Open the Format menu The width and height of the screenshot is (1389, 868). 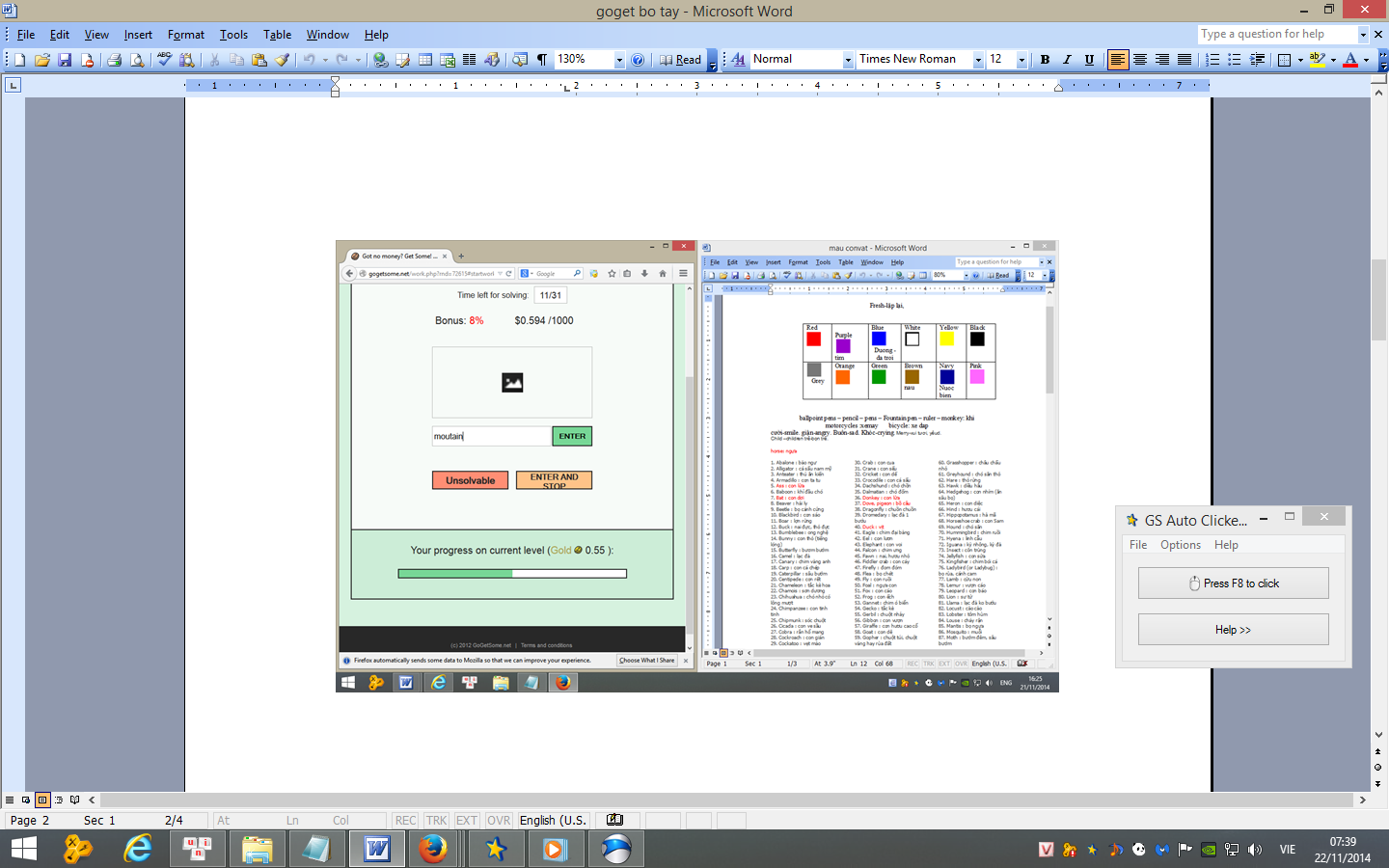186,35
